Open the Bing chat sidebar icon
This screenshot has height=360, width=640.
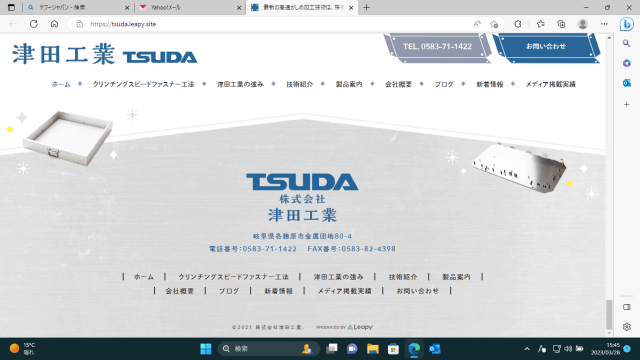pos(627,24)
